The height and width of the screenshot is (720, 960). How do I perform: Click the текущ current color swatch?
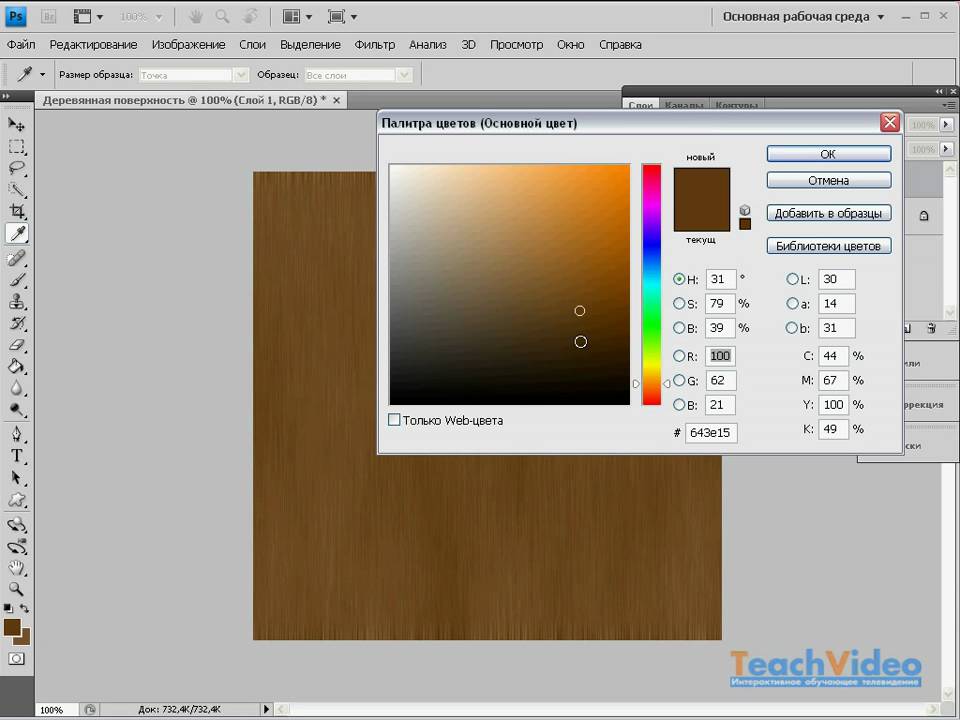pyautogui.click(x=702, y=216)
